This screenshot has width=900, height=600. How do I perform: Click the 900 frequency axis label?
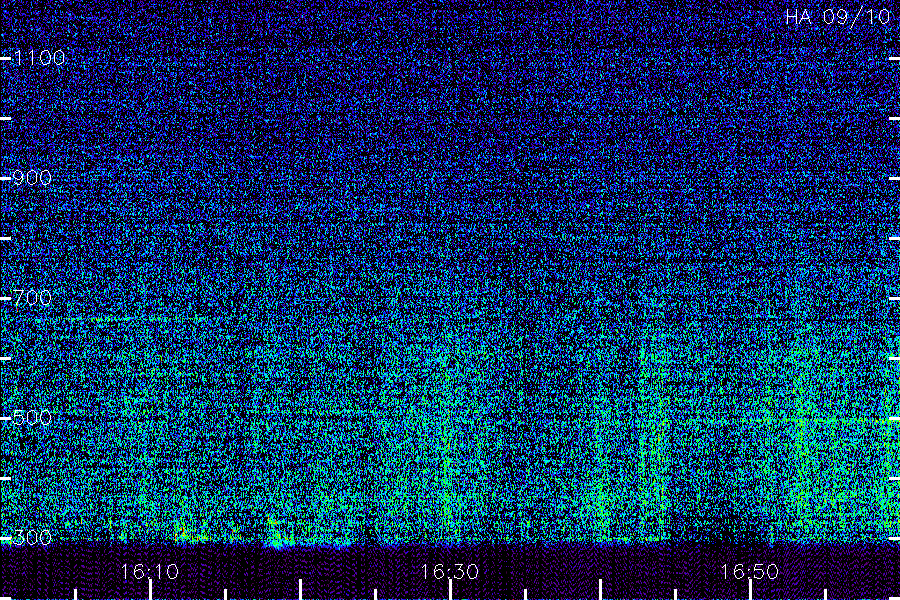click(32, 178)
